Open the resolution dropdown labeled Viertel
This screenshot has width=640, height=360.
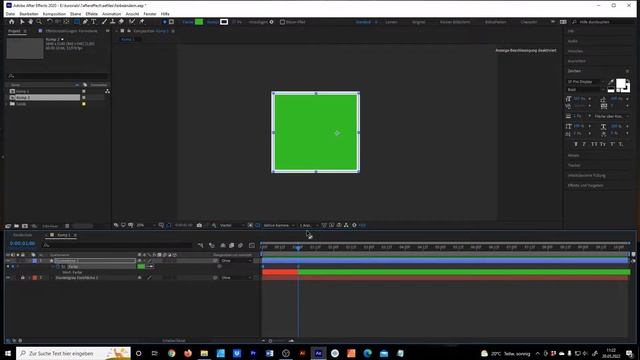232,225
